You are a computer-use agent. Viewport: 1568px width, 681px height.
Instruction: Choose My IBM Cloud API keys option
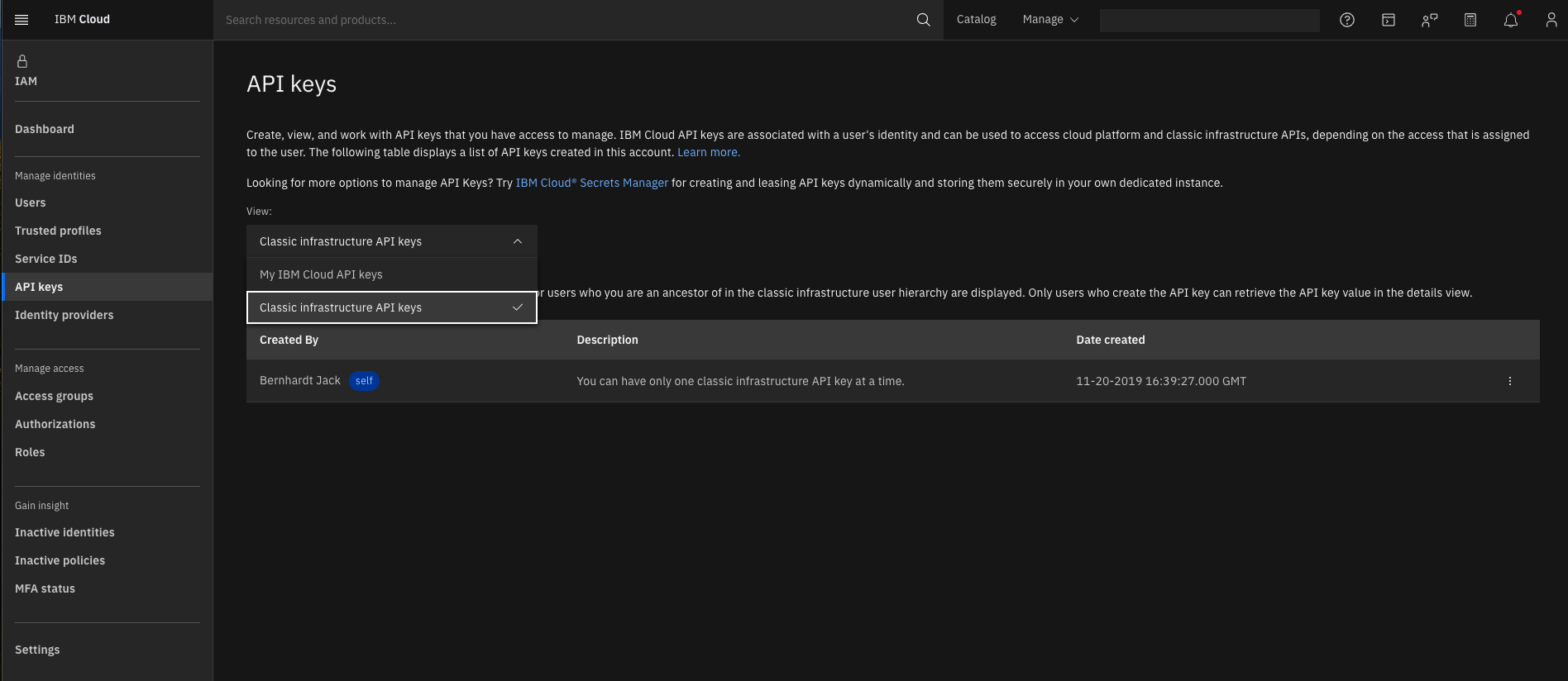[x=392, y=274]
